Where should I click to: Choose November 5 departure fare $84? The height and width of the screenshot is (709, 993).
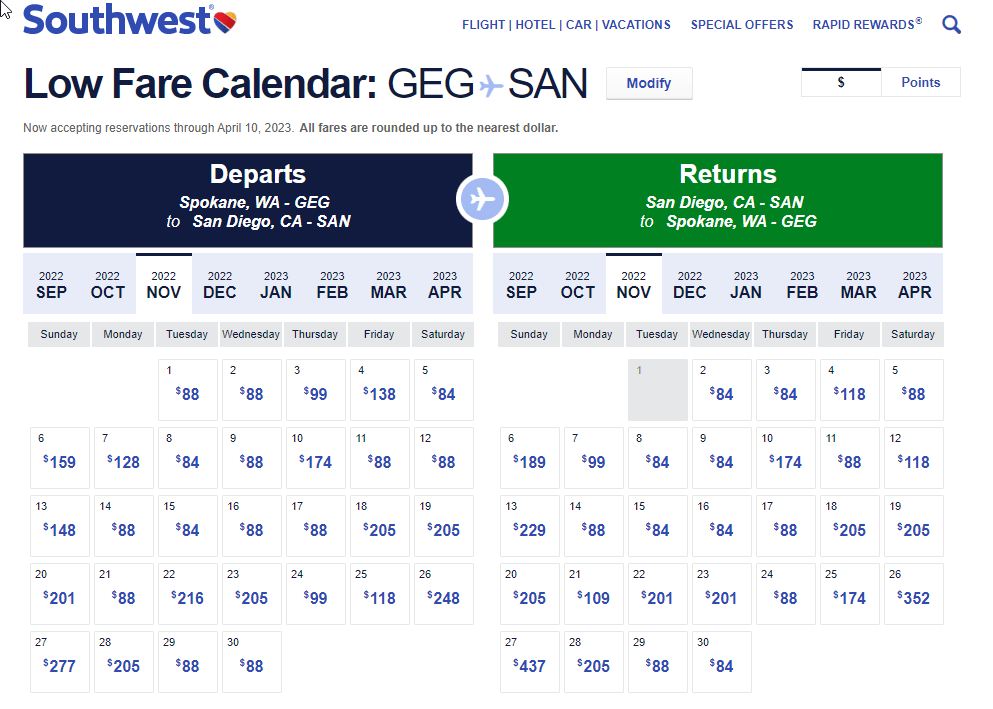tap(443, 389)
